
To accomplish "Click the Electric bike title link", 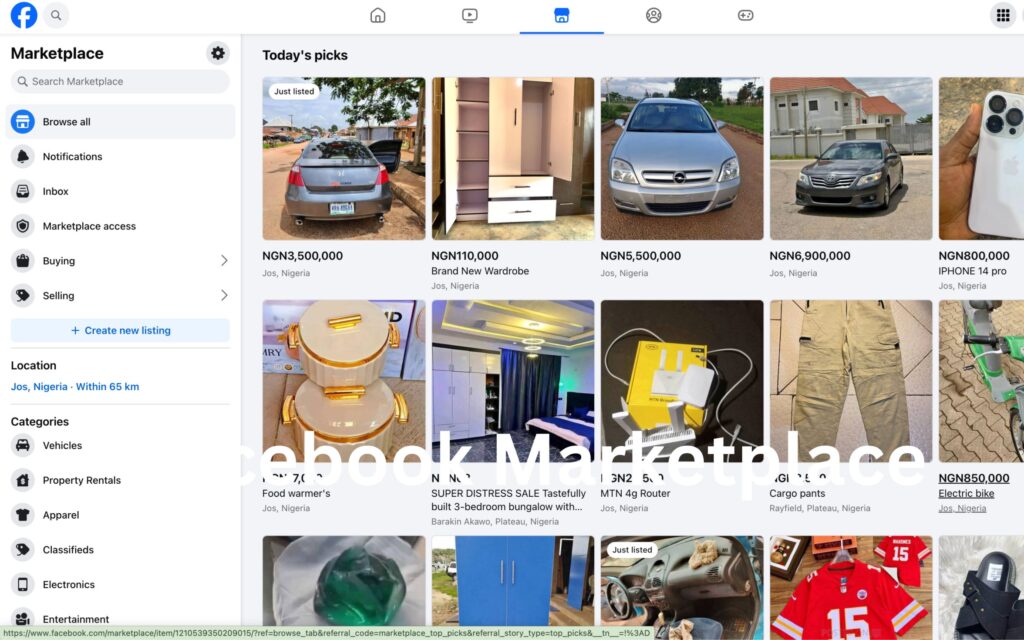I will click(967, 494).
